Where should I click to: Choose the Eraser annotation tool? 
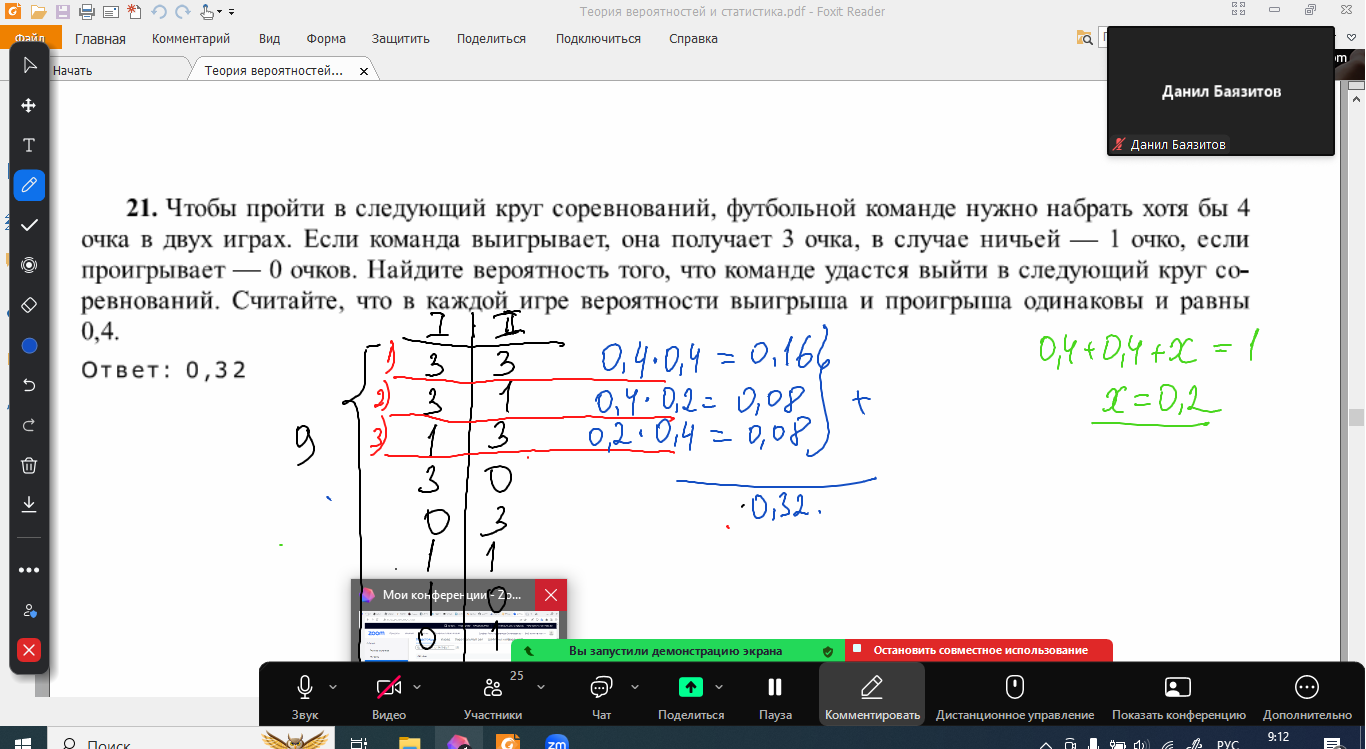(x=29, y=304)
